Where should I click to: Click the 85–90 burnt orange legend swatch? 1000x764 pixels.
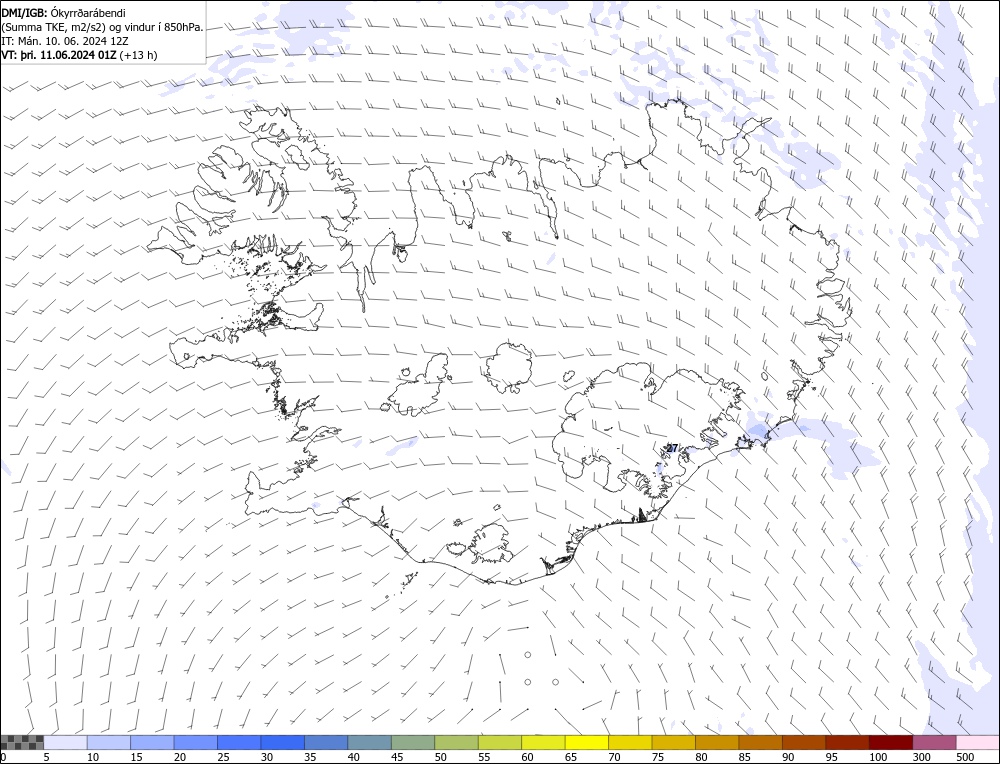(760, 742)
